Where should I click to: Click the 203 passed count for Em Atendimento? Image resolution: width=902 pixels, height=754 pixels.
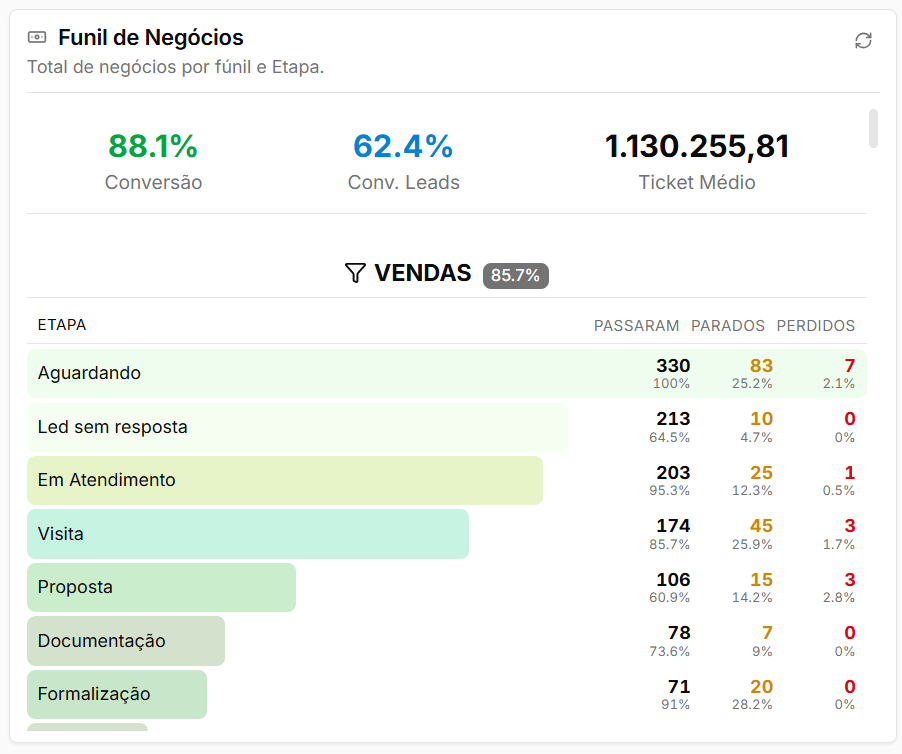click(673, 473)
